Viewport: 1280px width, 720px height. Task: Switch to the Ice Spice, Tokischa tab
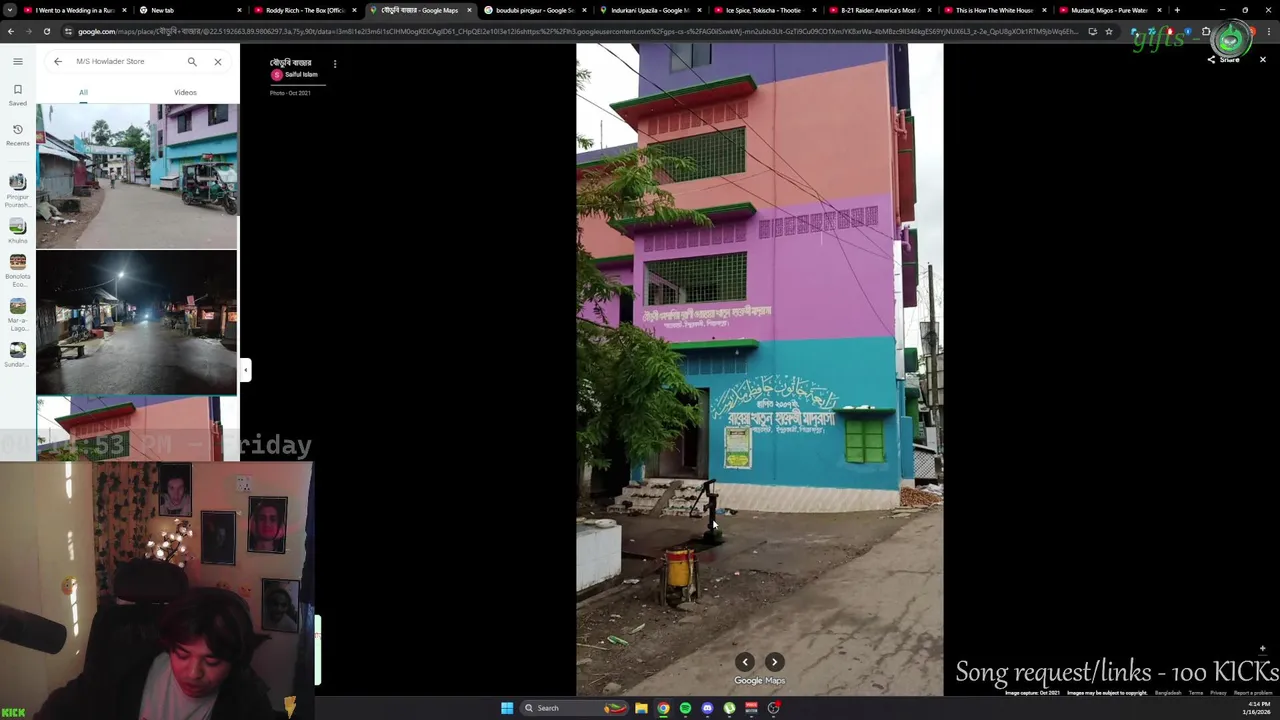point(765,10)
